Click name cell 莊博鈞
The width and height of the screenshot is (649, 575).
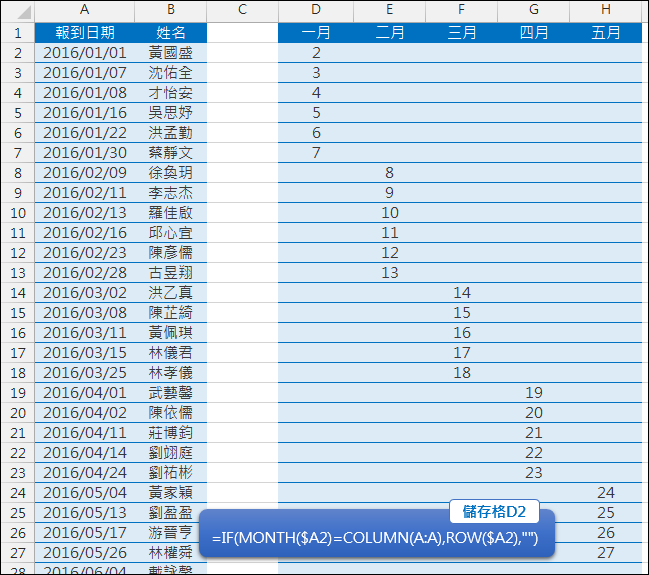pos(171,433)
